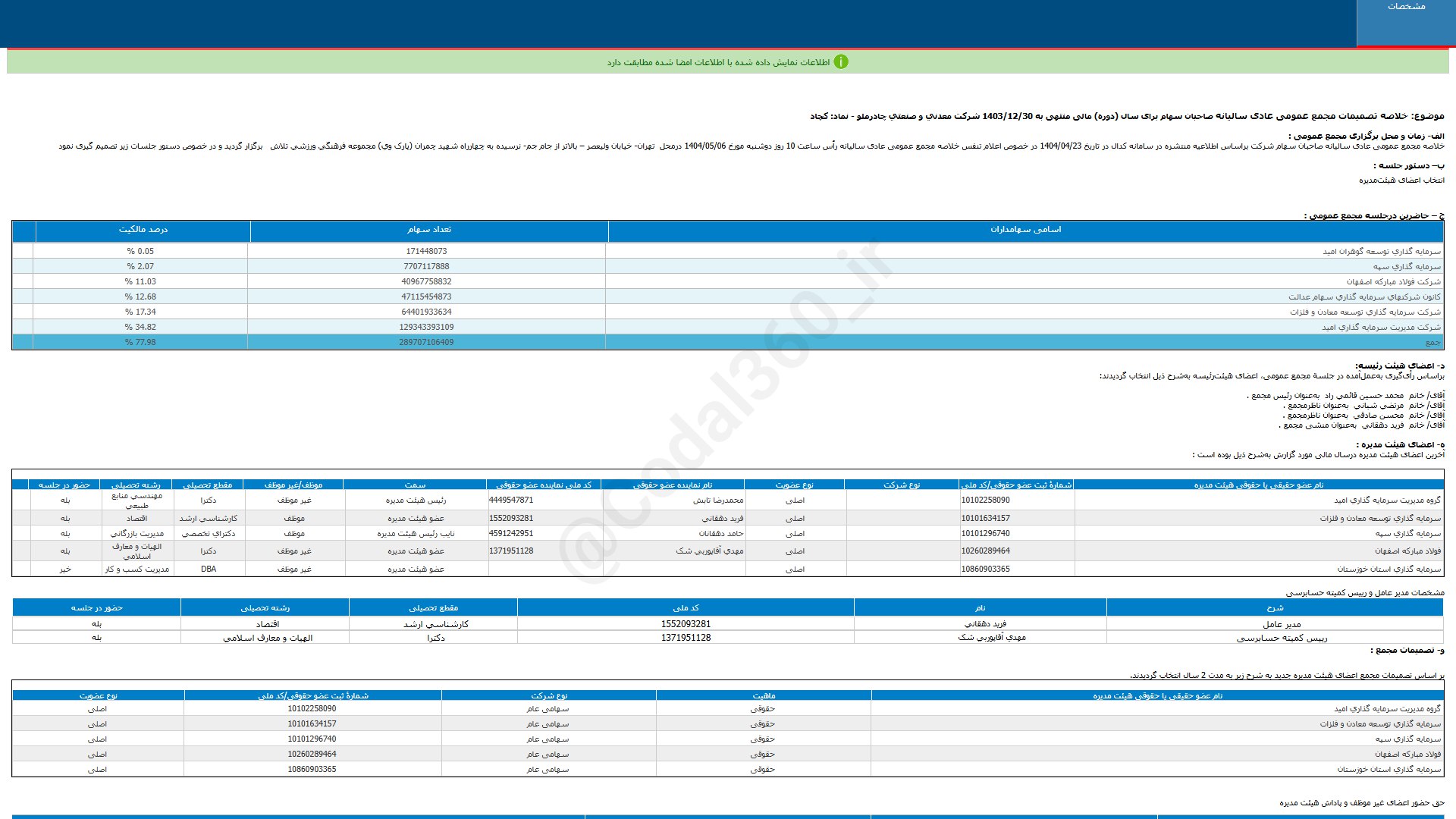This screenshot has width=1456, height=819.
Task: Select ownership value 2.07 %
Action: click(140, 267)
